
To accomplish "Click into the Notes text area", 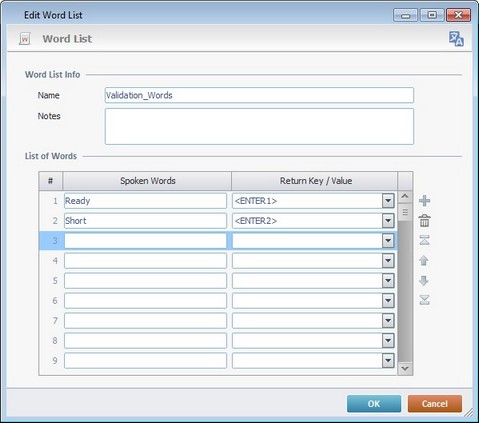I will click(259, 126).
